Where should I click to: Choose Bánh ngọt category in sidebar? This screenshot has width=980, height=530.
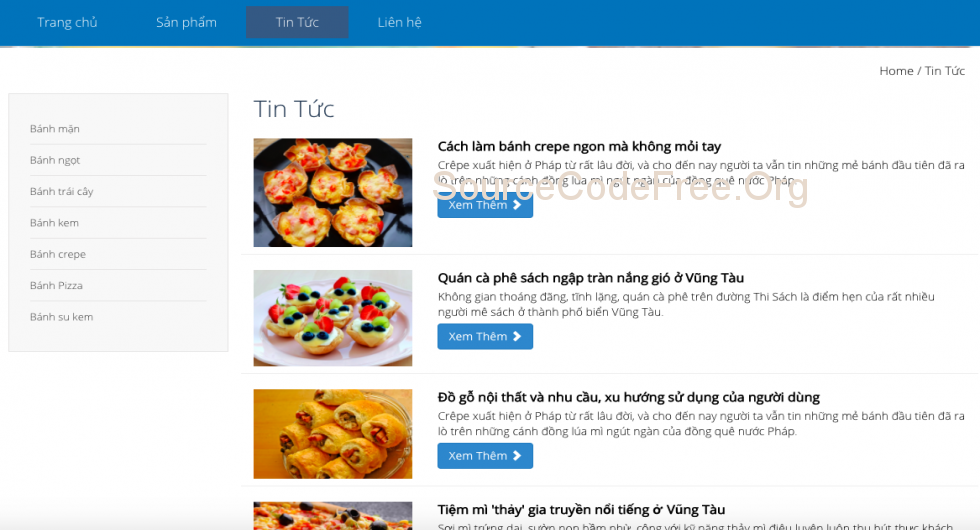[x=55, y=160]
